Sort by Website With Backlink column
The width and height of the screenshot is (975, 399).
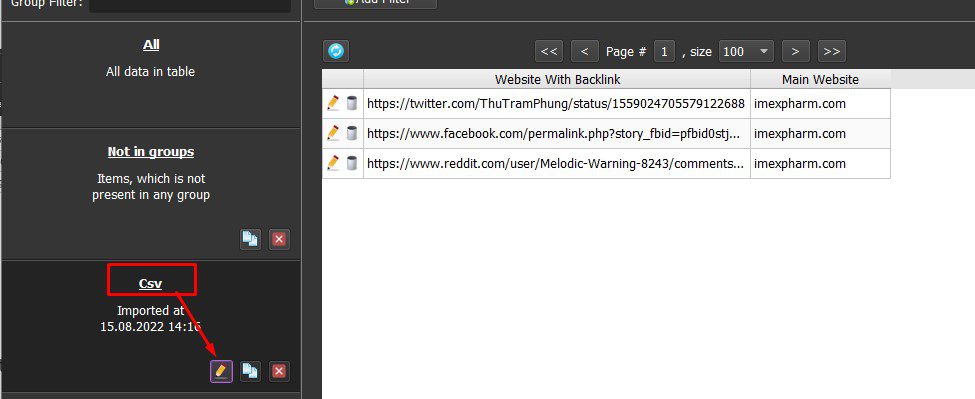[x=557, y=80]
